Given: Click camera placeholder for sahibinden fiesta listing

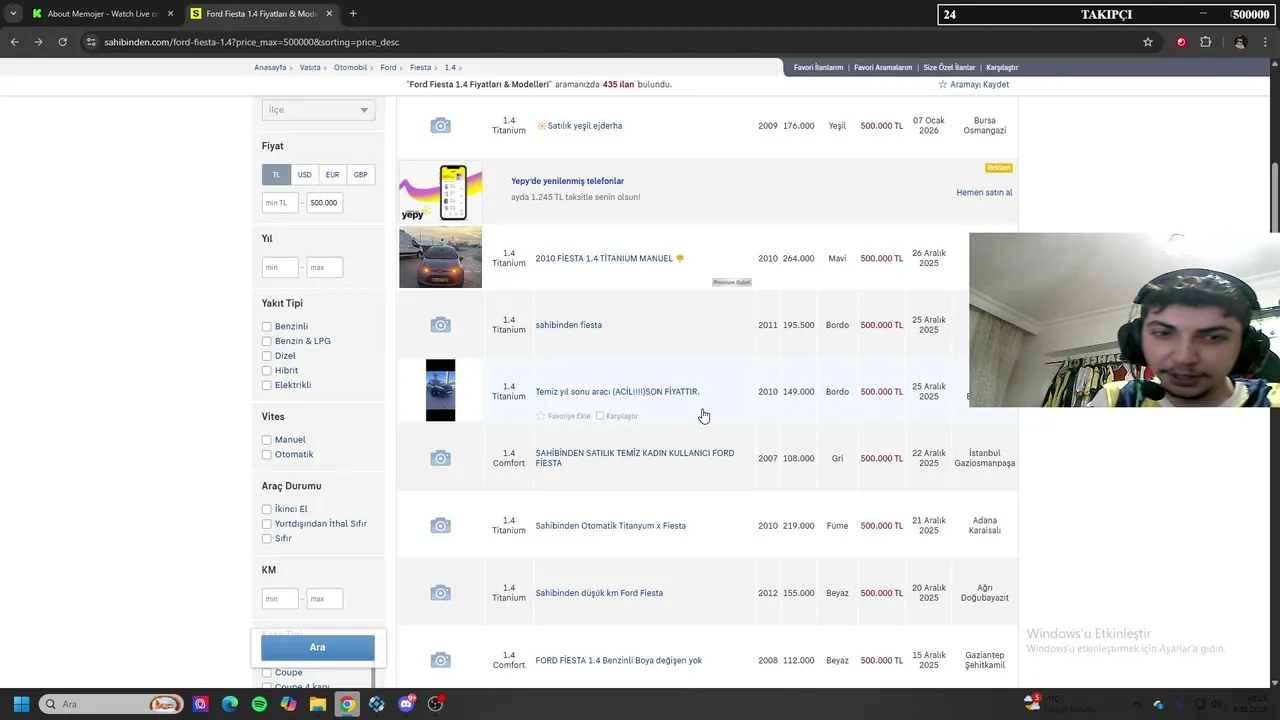Looking at the screenshot, I should (440, 325).
